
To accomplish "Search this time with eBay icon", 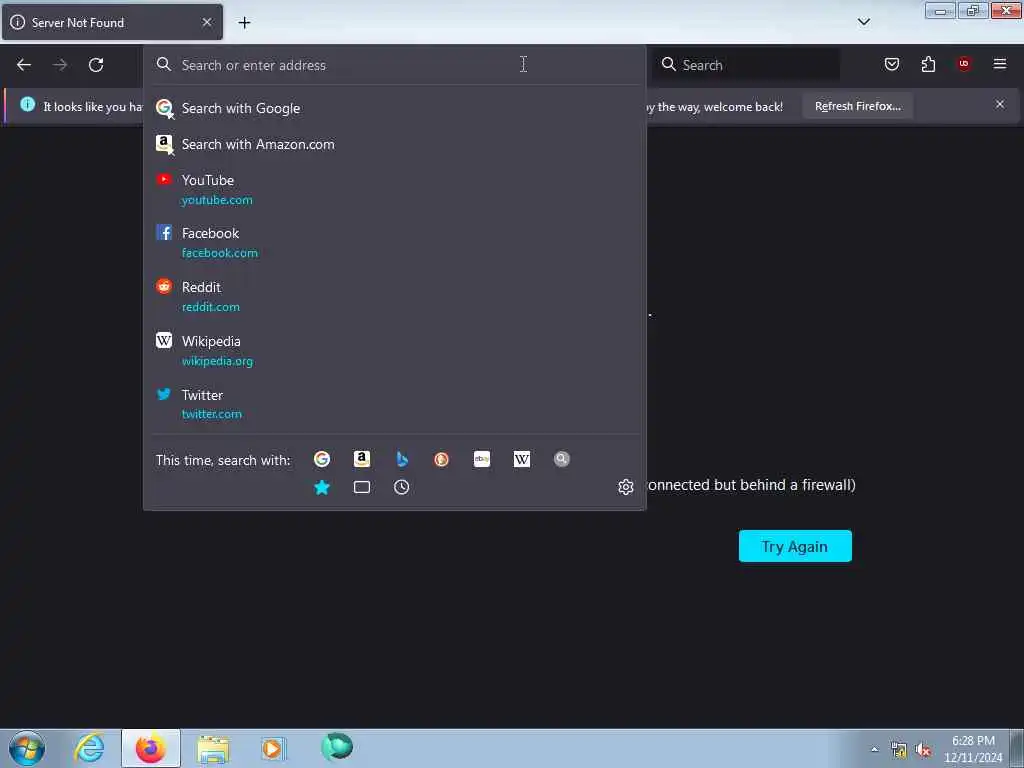I will click(482, 459).
